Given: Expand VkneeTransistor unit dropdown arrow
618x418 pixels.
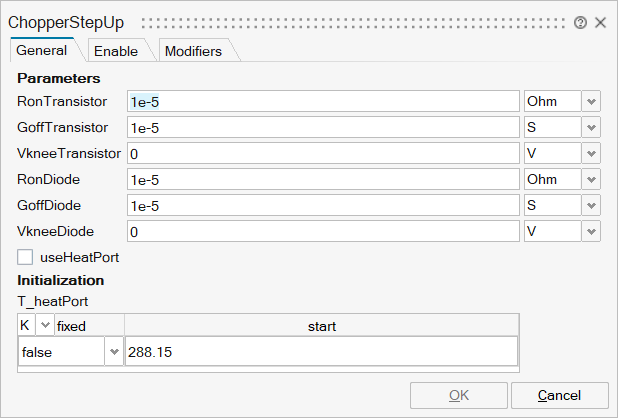Looking at the screenshot, I should click(592, 153).
